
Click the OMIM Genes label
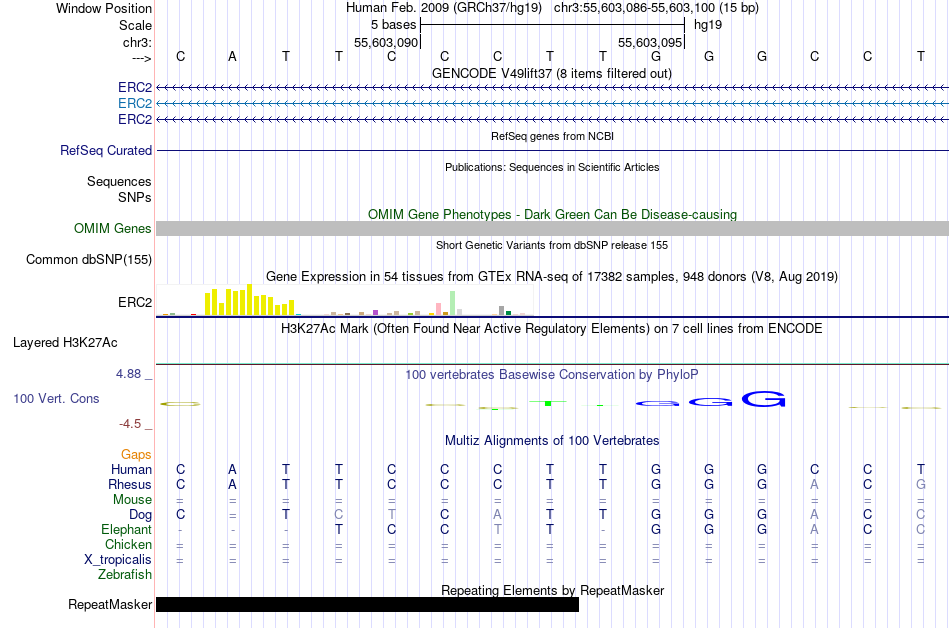pyautogui.click(x=112, y=228)
